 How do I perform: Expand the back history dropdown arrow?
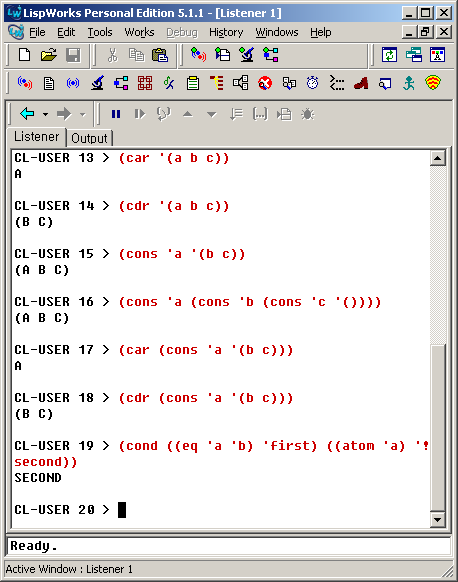point(45,114)
